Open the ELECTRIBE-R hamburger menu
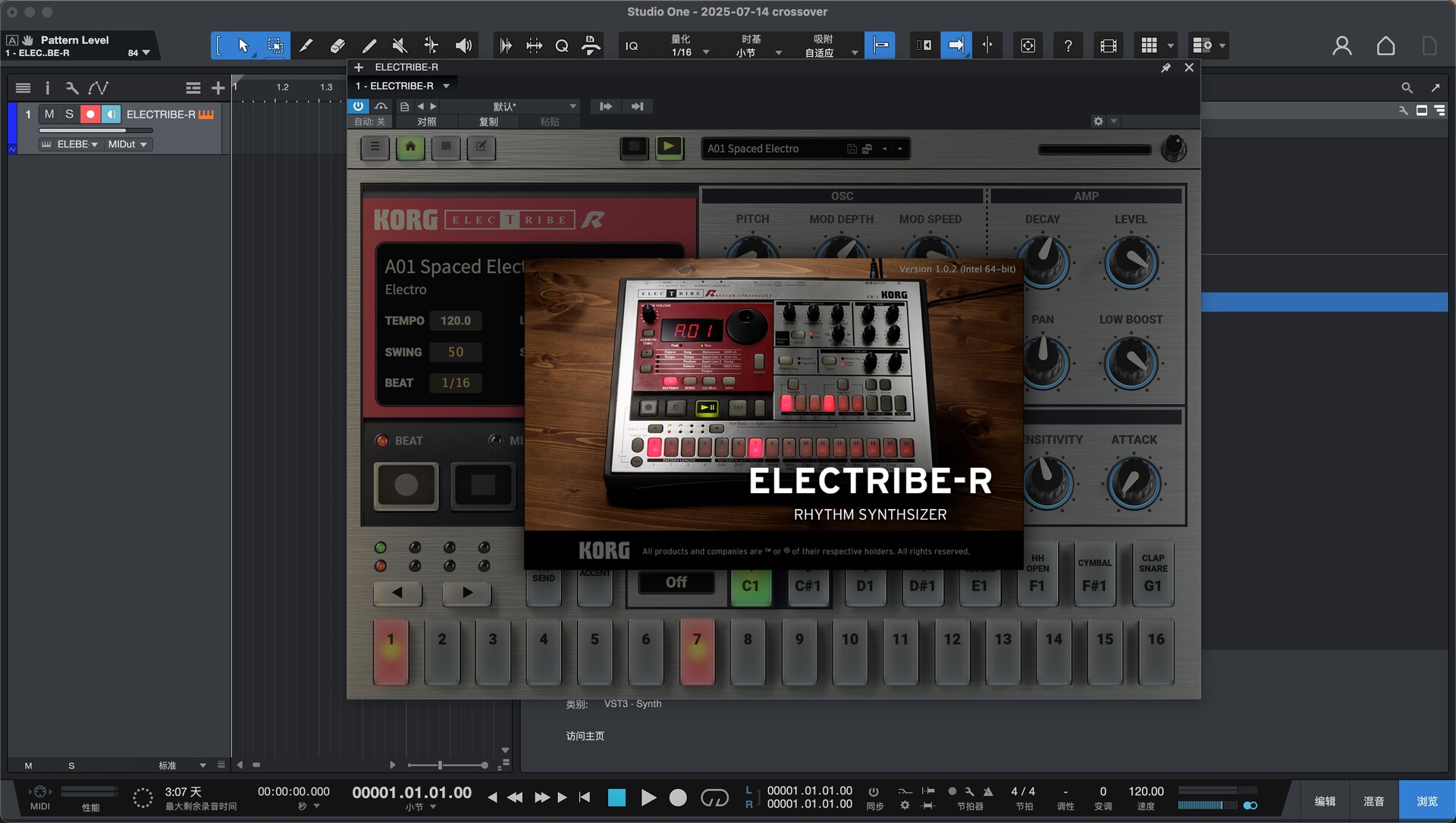 coord(375,147)
